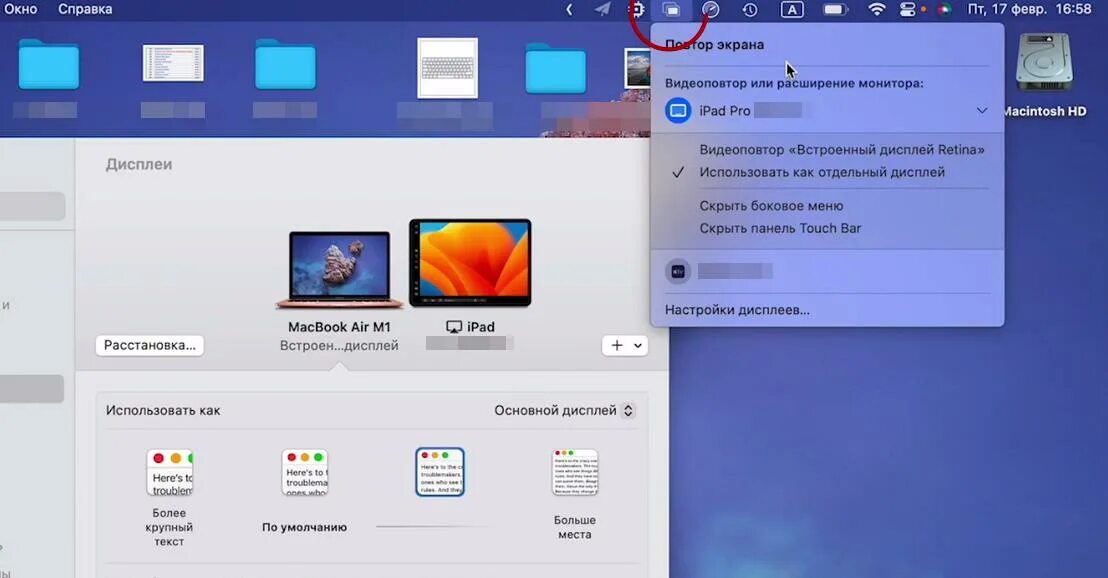This screenshot has height=578, width=1108.
Task: Open the Окно menu in menu bar
Action: tap(20, 9)
